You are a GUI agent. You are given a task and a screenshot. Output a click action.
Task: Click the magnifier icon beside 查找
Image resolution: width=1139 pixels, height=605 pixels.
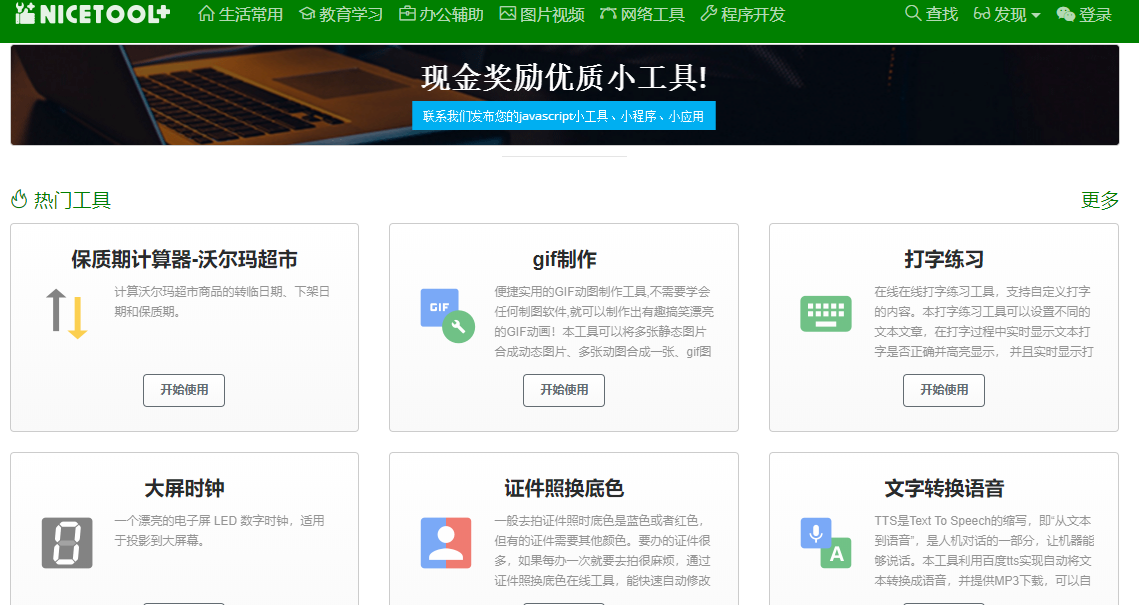click(x=912, y=13)
